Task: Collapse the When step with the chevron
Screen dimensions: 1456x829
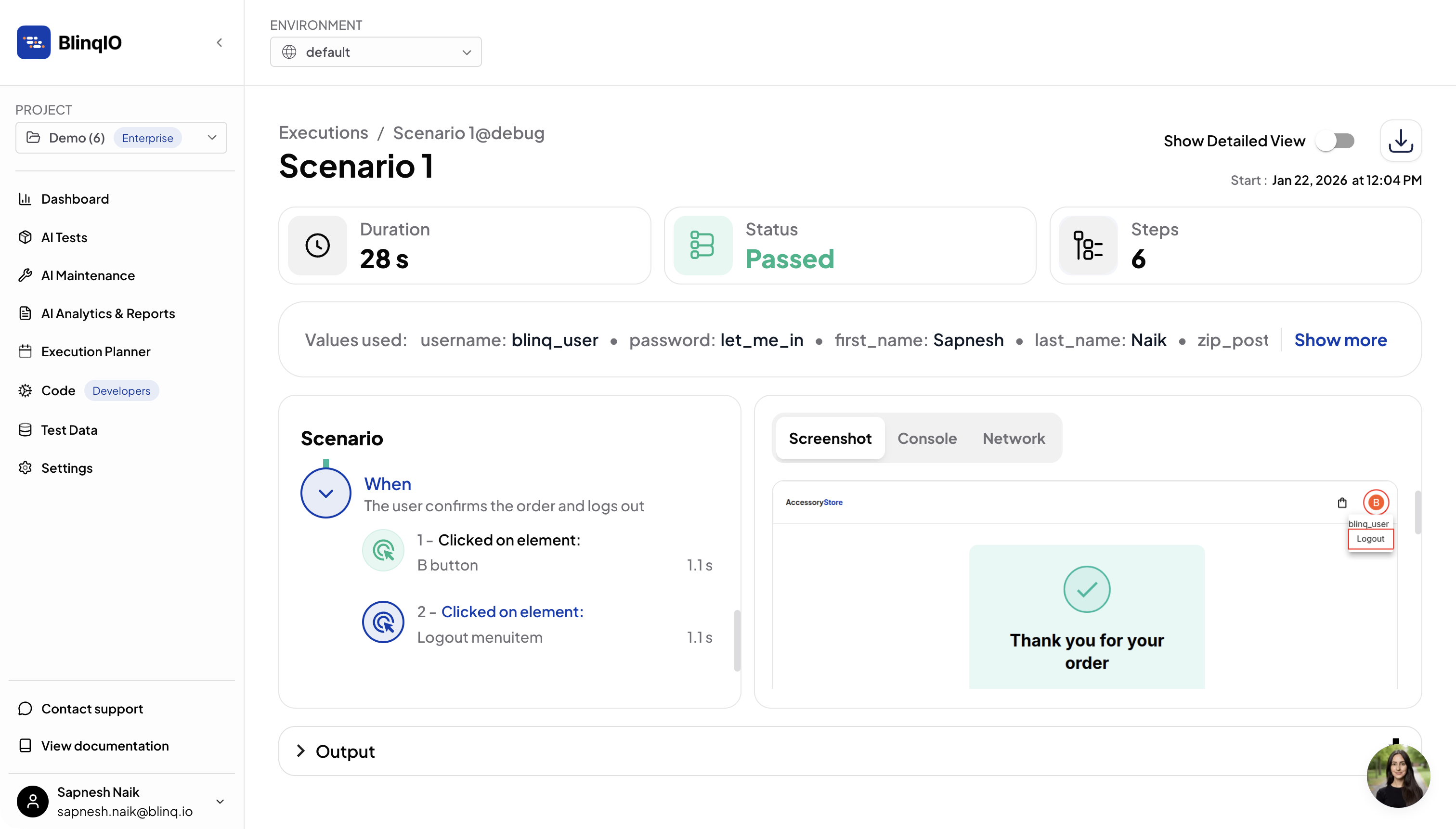Action: 325,493
